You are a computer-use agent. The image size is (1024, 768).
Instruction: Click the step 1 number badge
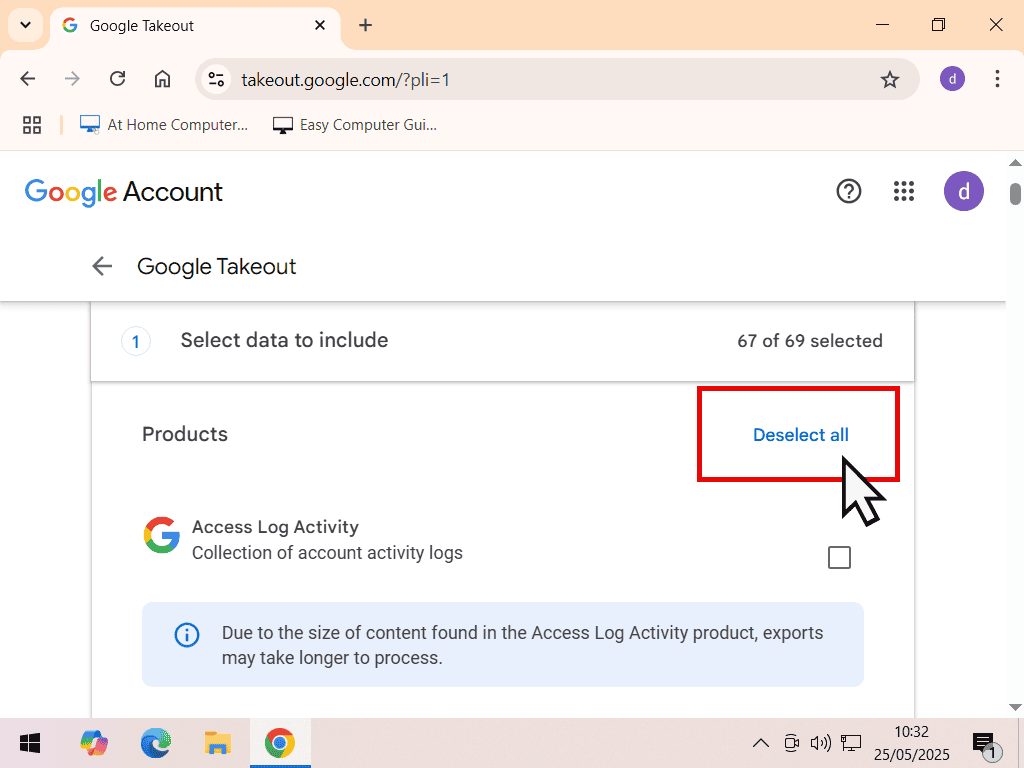pos(136,342)
